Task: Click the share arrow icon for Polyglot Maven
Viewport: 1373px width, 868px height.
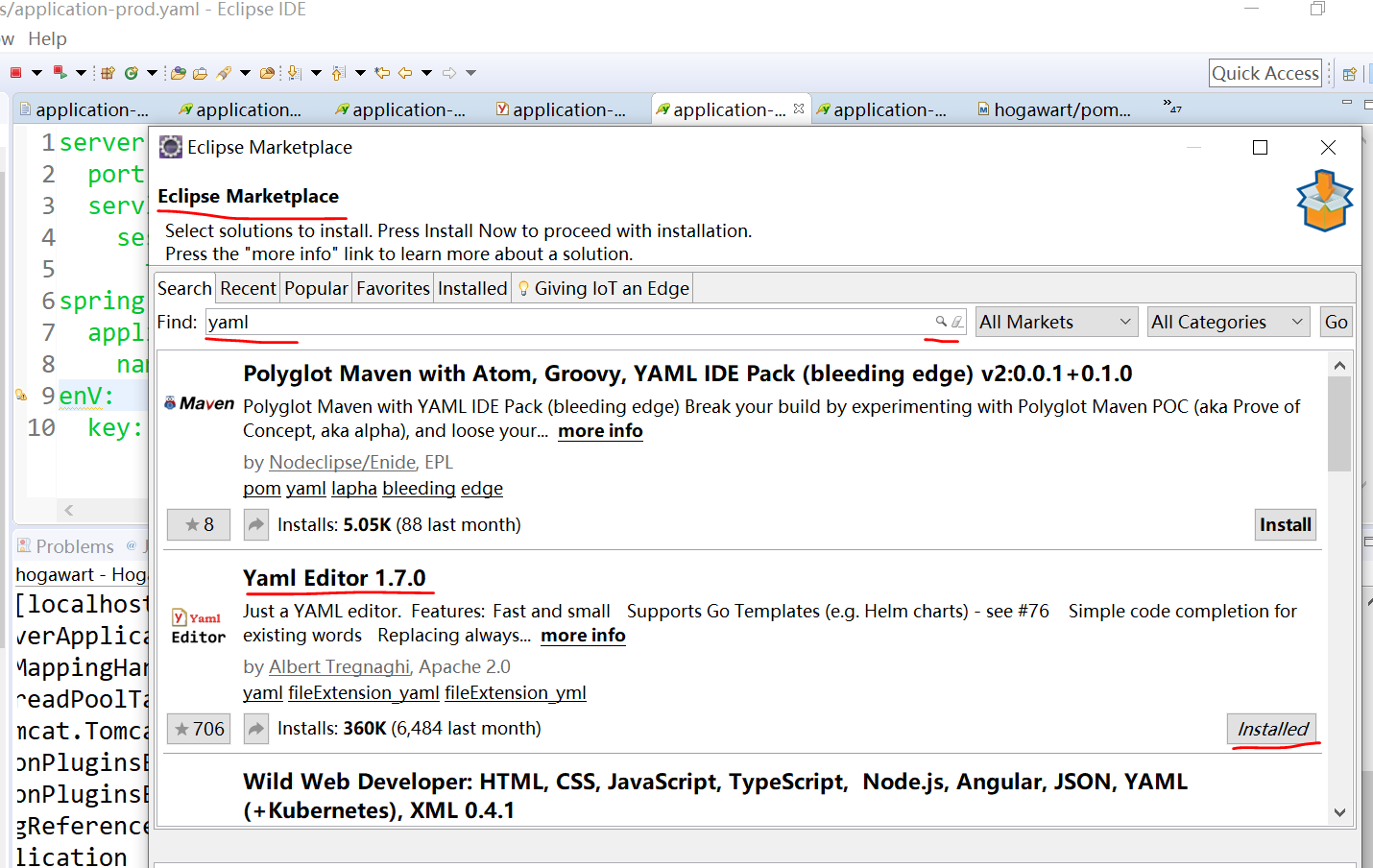Action: pyautogui.click(x=255, y=524)
